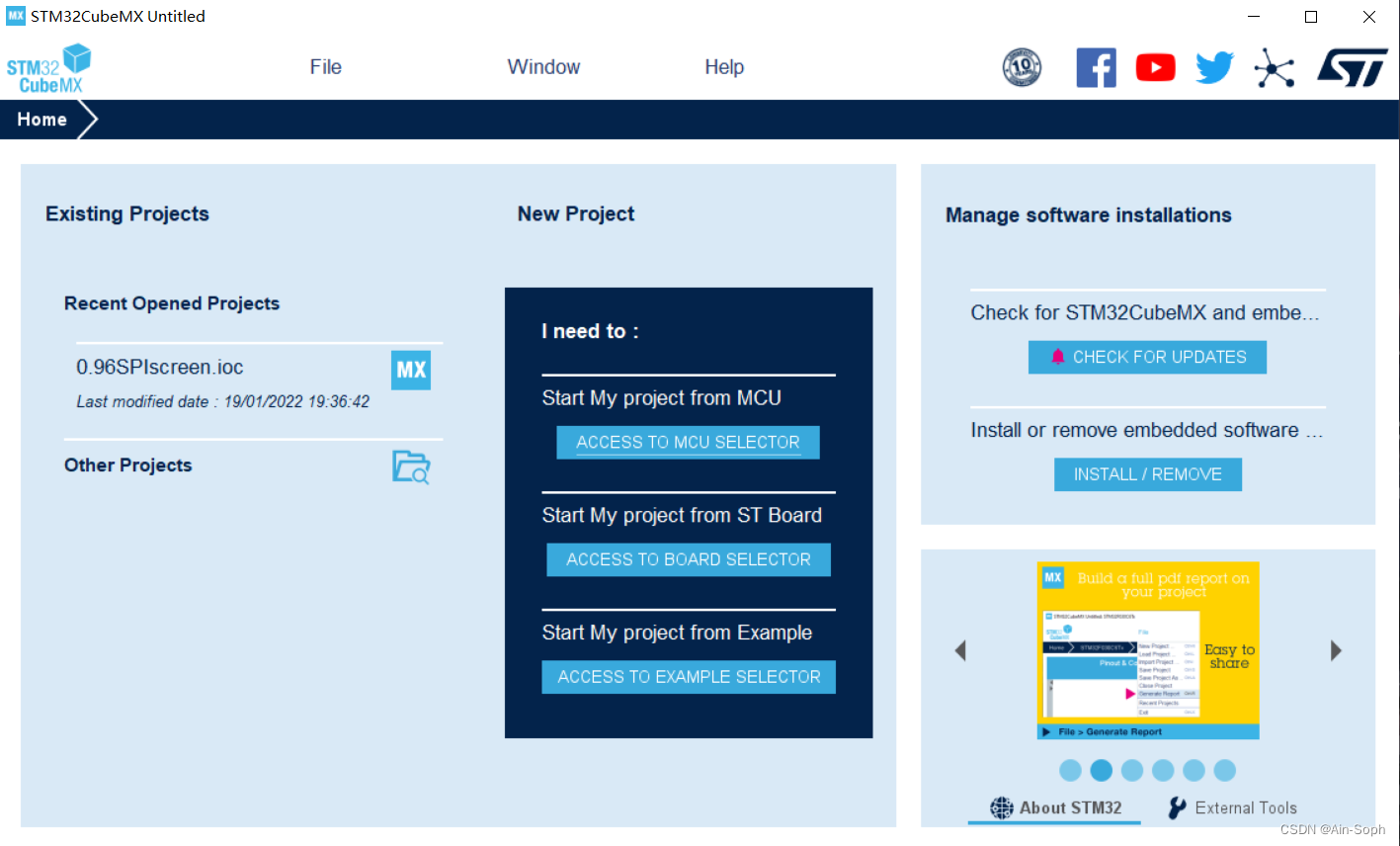Click the globe icon beside About STM32

(x=1002, y=807)
